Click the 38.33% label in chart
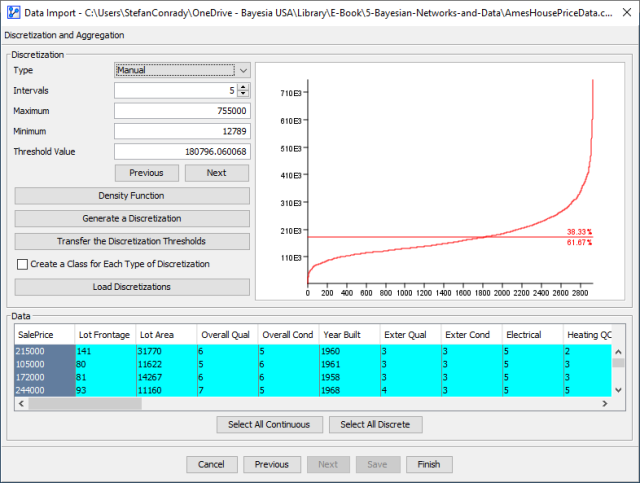This screenshot has width=640, height=483. click(x=579, y=231)
